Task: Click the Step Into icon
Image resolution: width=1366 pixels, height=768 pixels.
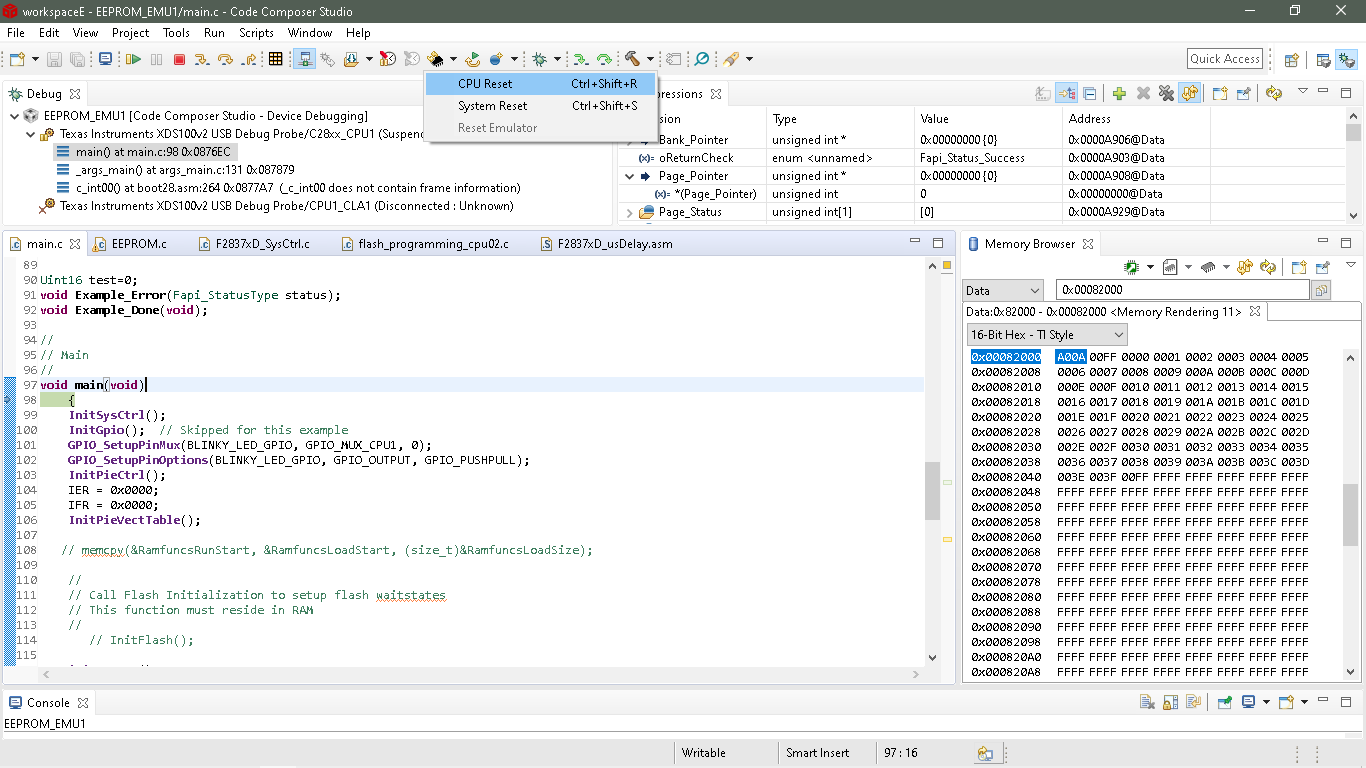Action: tap(202, 59)
